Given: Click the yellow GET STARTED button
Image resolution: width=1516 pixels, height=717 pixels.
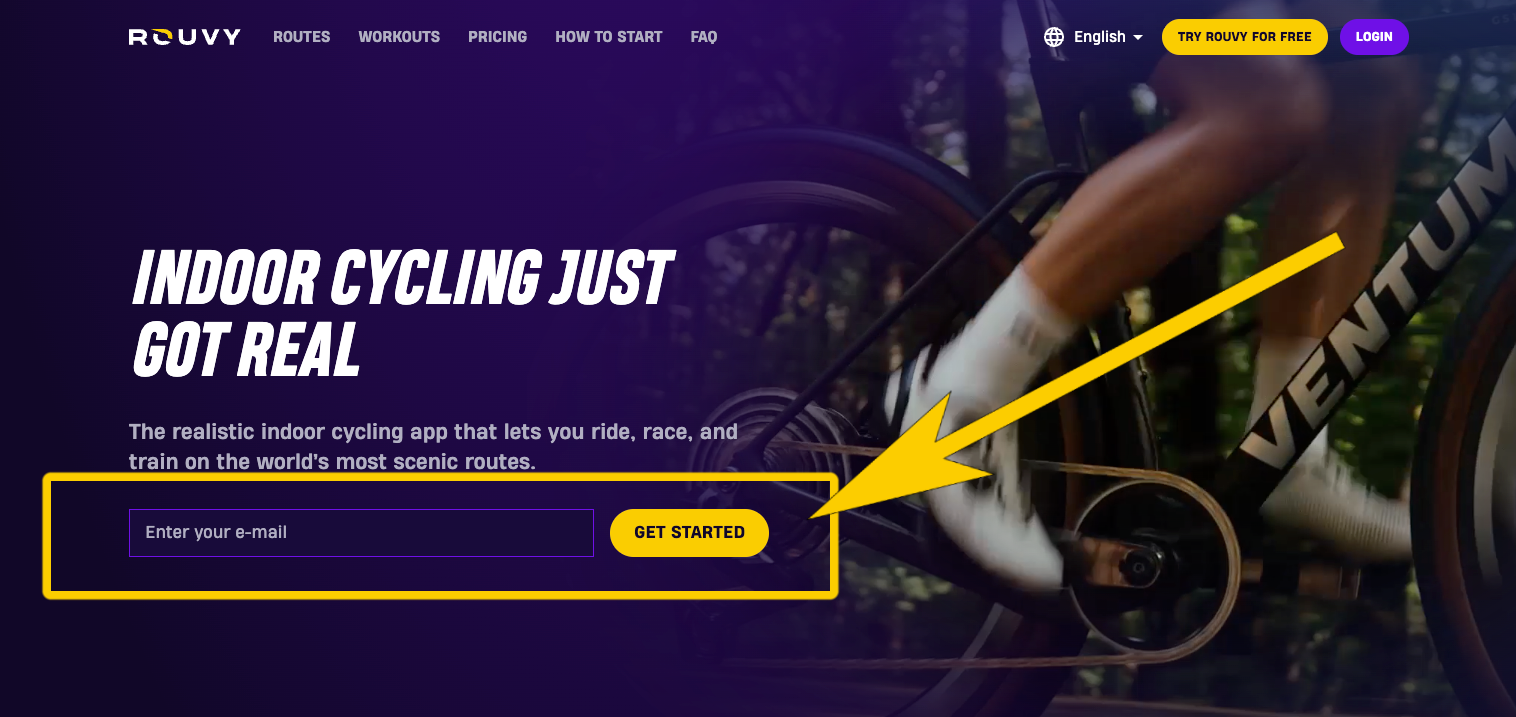Looking at the screenshot, I should click(689, 533).
